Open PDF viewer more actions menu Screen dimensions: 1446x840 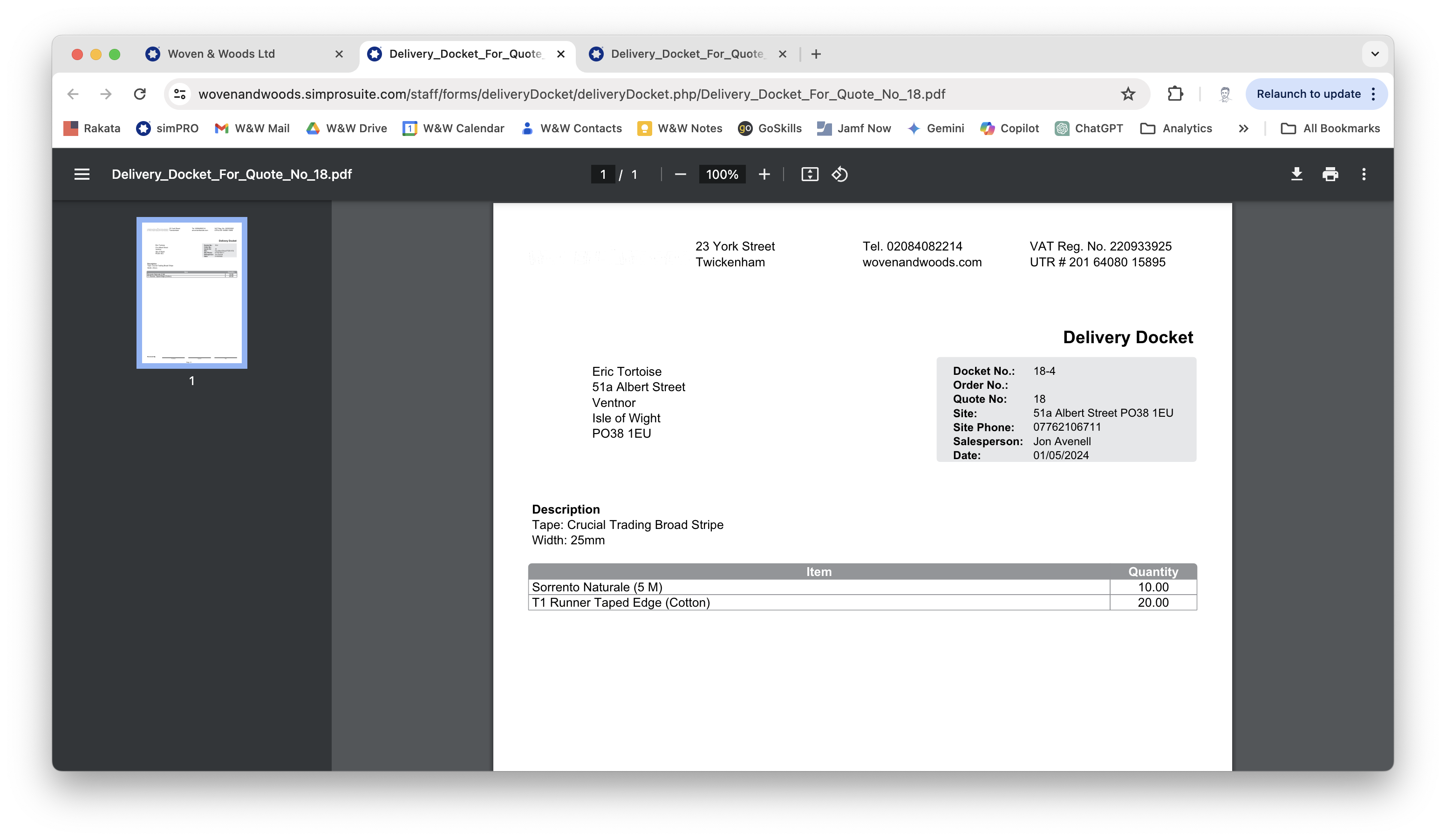(1364, 174)
